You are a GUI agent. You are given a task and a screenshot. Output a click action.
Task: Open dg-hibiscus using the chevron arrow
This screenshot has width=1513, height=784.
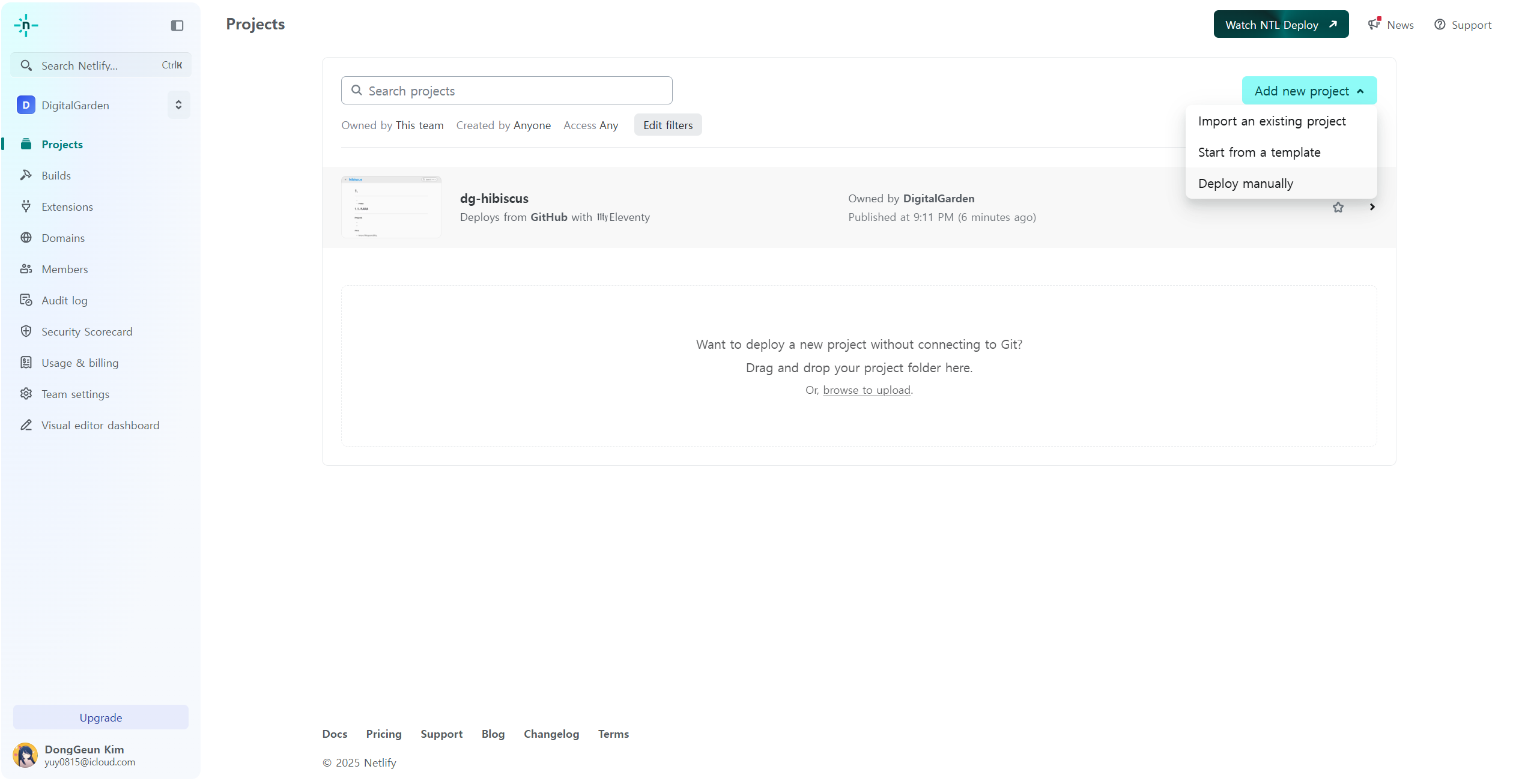[1372, 207]
